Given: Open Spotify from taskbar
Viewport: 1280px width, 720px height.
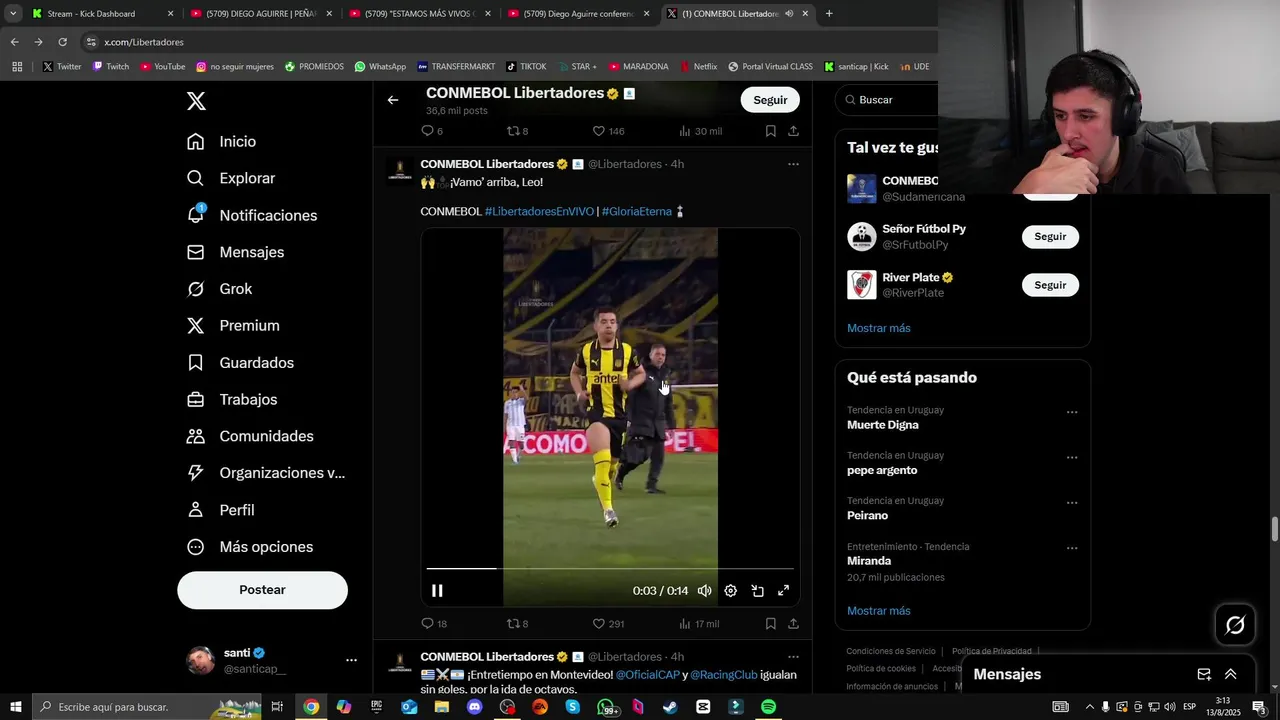Looking at the screenshot, I should coord(768,707).
